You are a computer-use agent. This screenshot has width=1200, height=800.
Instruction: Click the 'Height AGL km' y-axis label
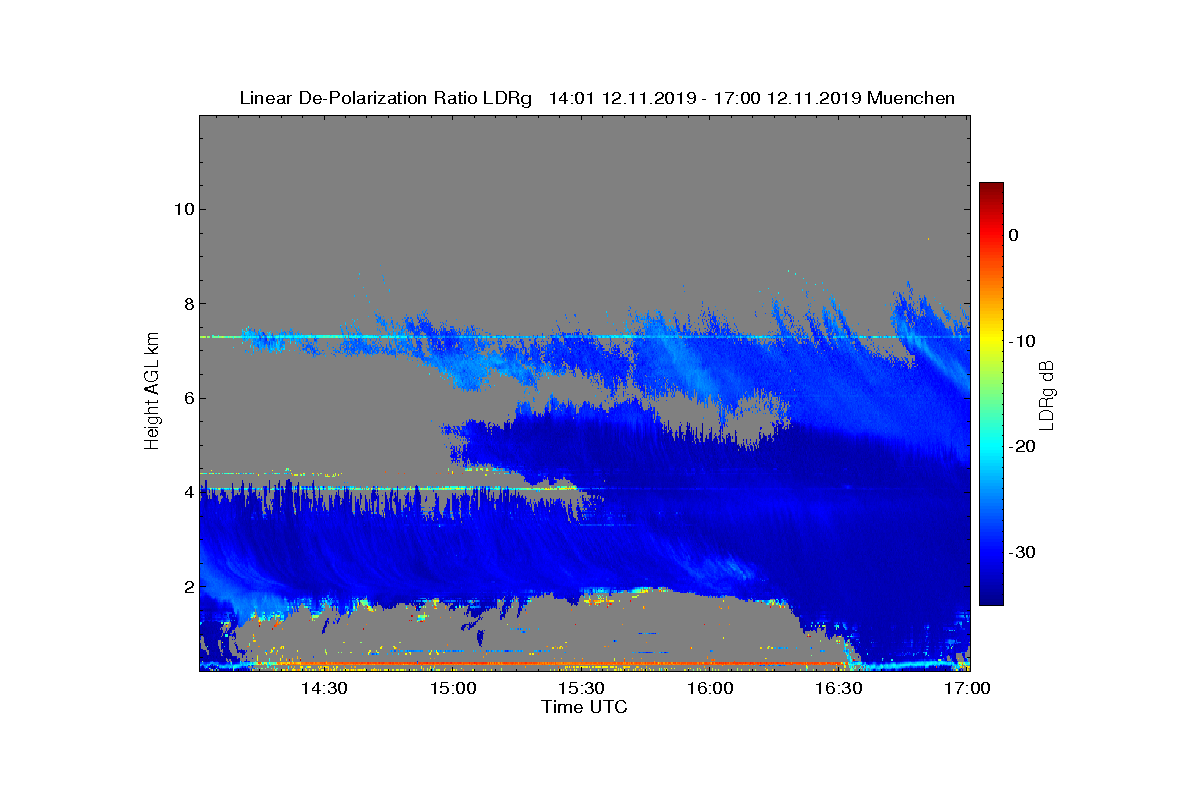coord(152,393)
